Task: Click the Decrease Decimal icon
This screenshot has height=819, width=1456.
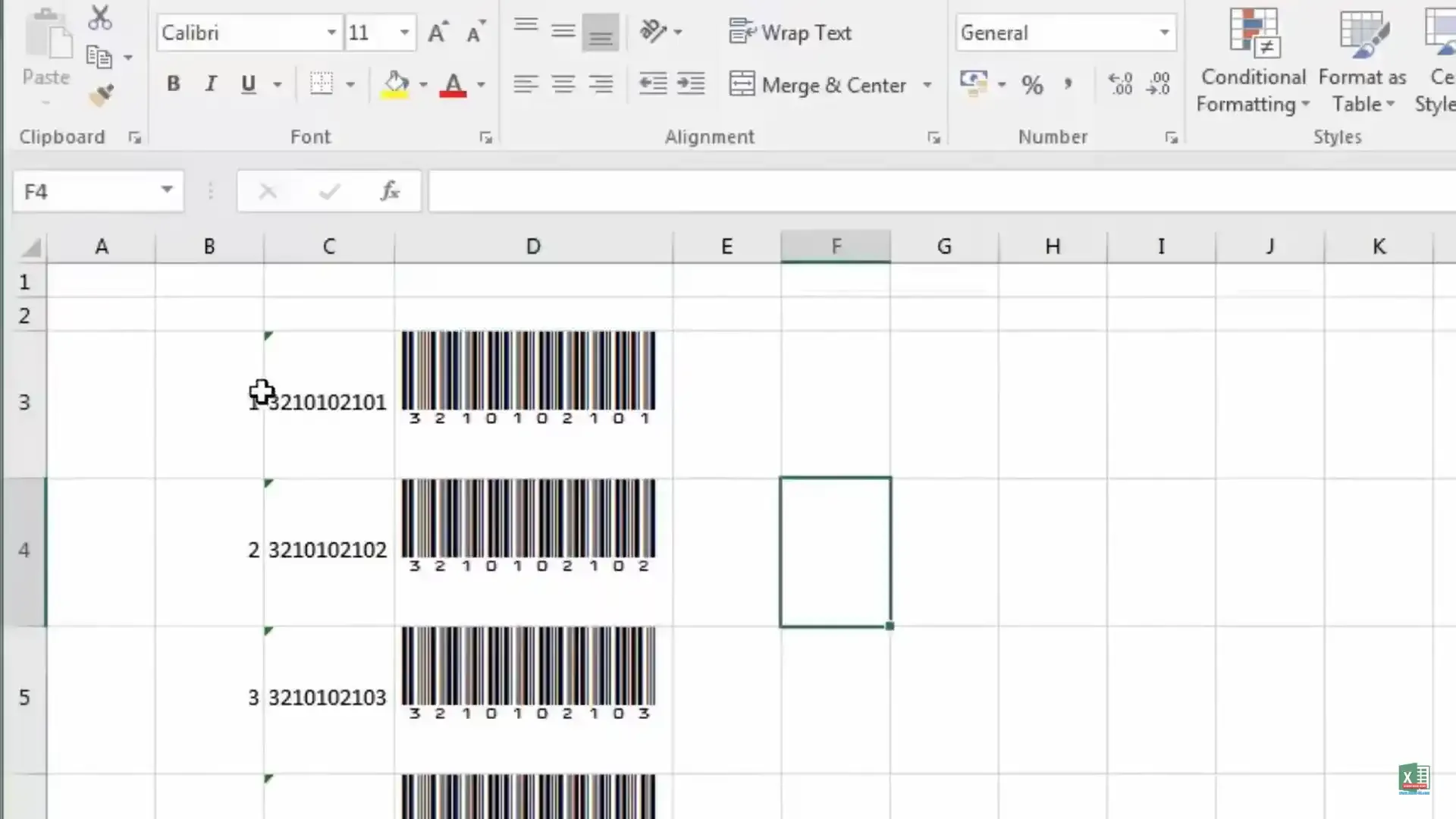Action: tap(1158, 84)
